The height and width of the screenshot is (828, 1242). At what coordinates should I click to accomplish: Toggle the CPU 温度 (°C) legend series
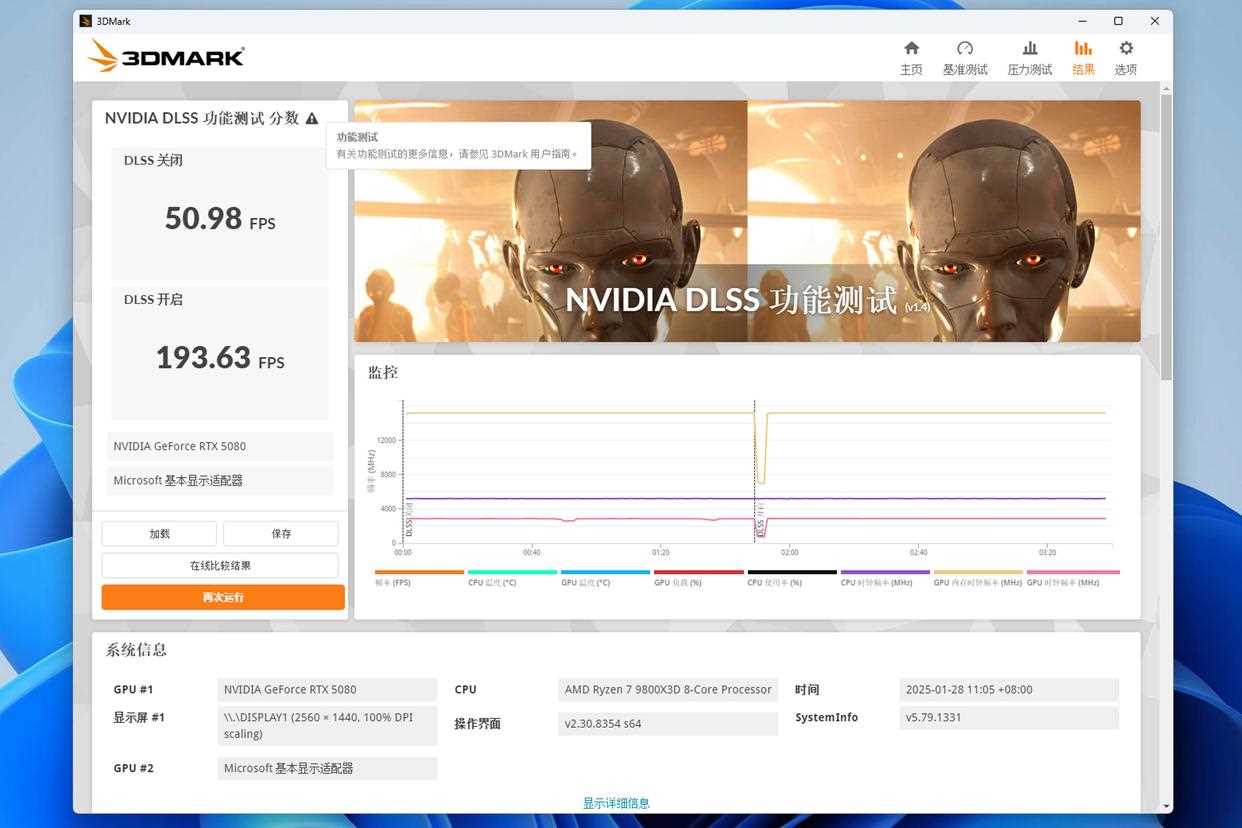click(x=511, y=572)
